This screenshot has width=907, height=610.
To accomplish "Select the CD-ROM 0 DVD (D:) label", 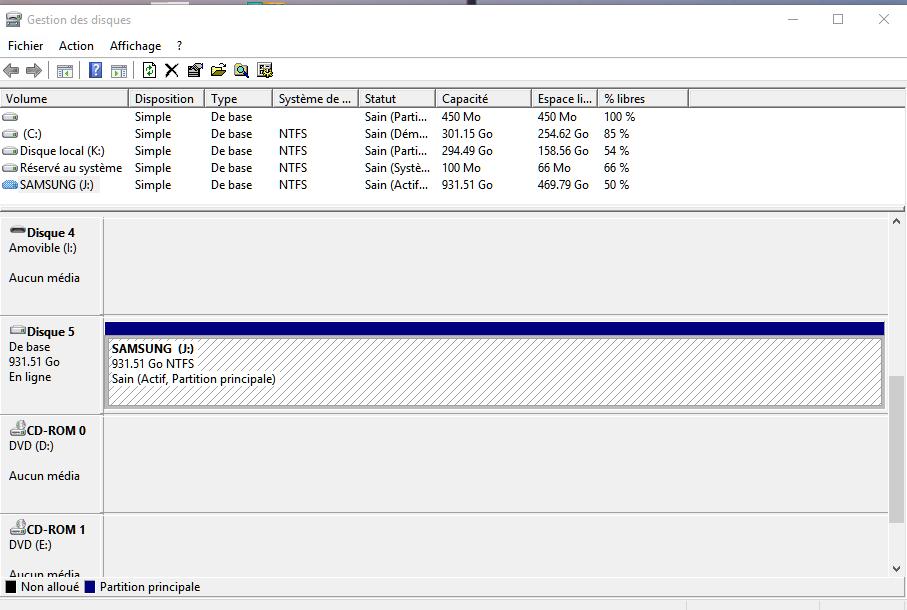I will click(x=55, y=431).
